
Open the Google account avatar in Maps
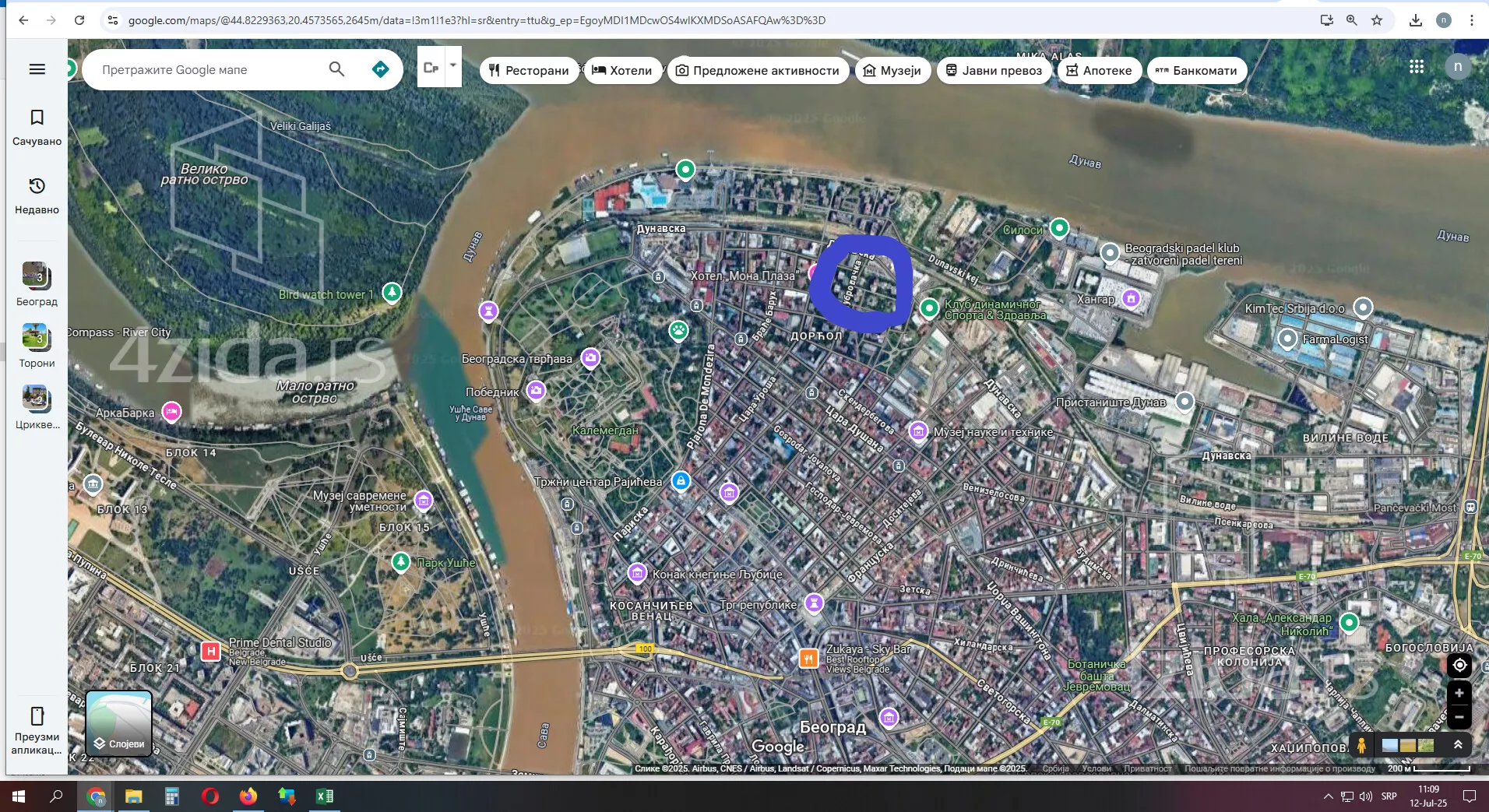click(x=1458, y=67)
